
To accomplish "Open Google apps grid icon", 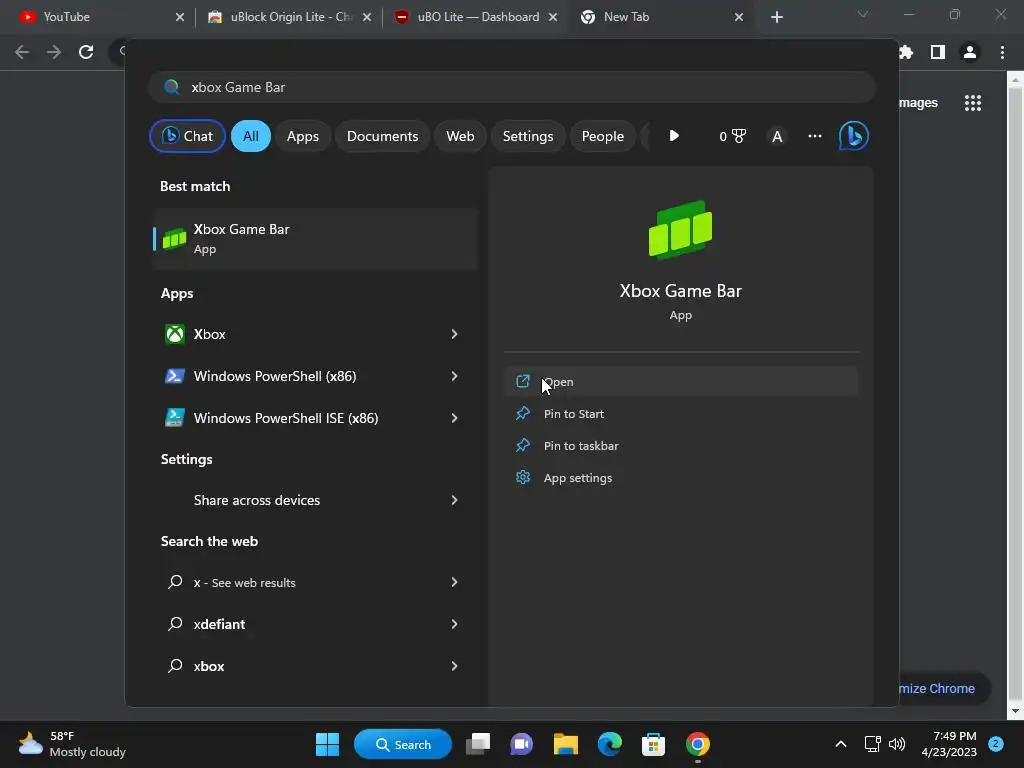I will tap(973, 103).
